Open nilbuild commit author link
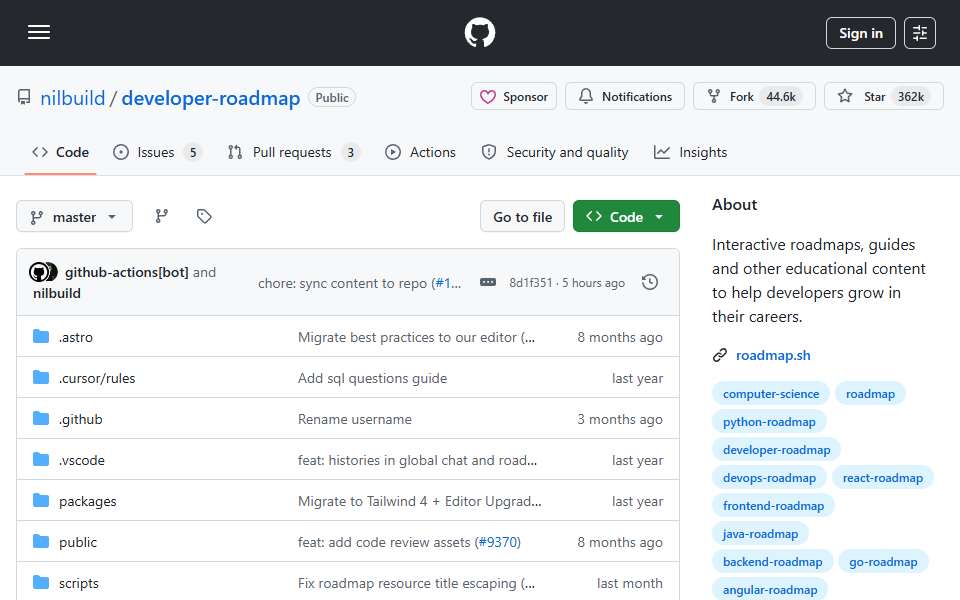Image resolution: width=960 pixels, height=600 pixels. [57, 293]
